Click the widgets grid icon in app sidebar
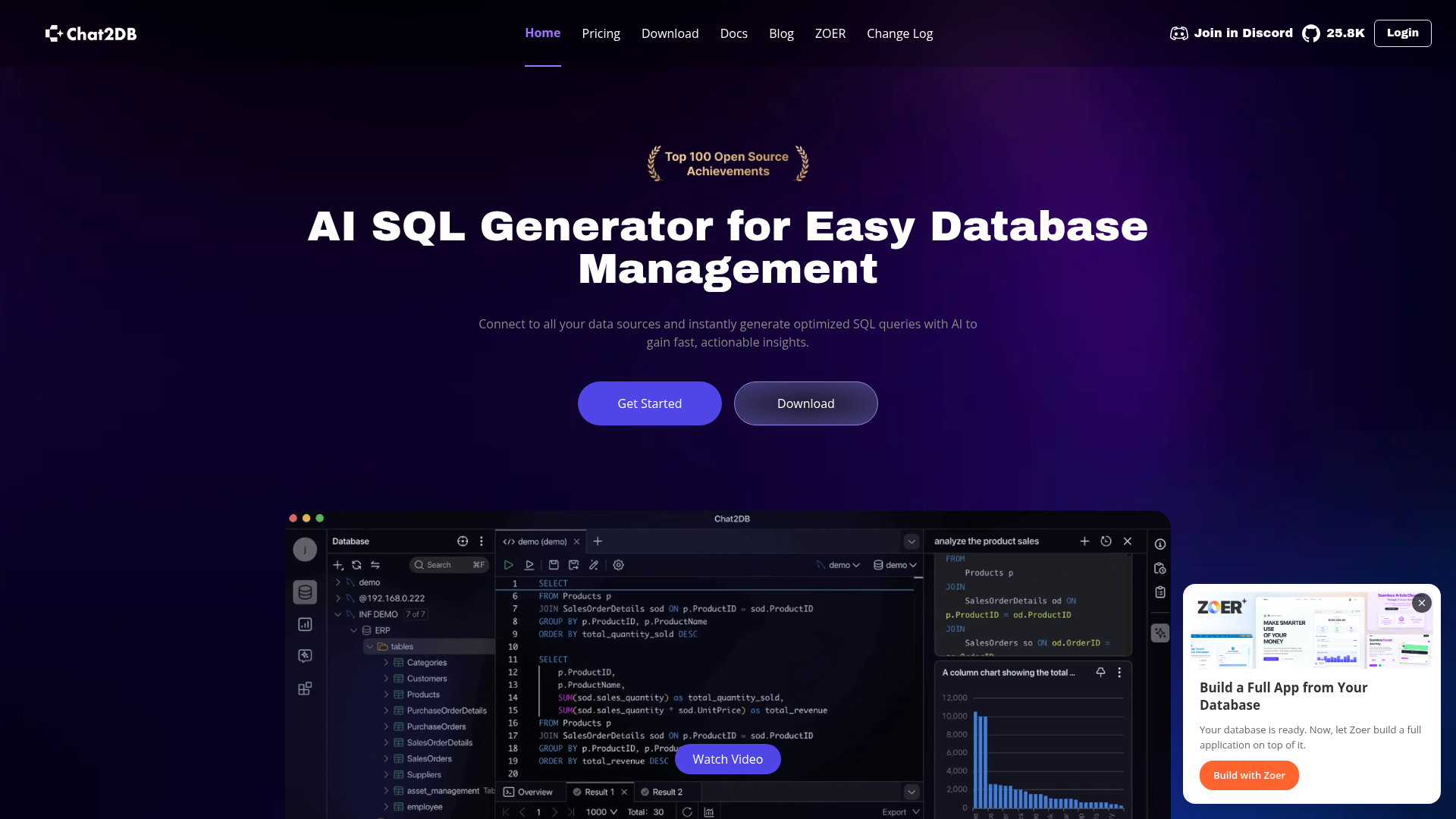This screenshot has width=1456, height=819. 305,689
